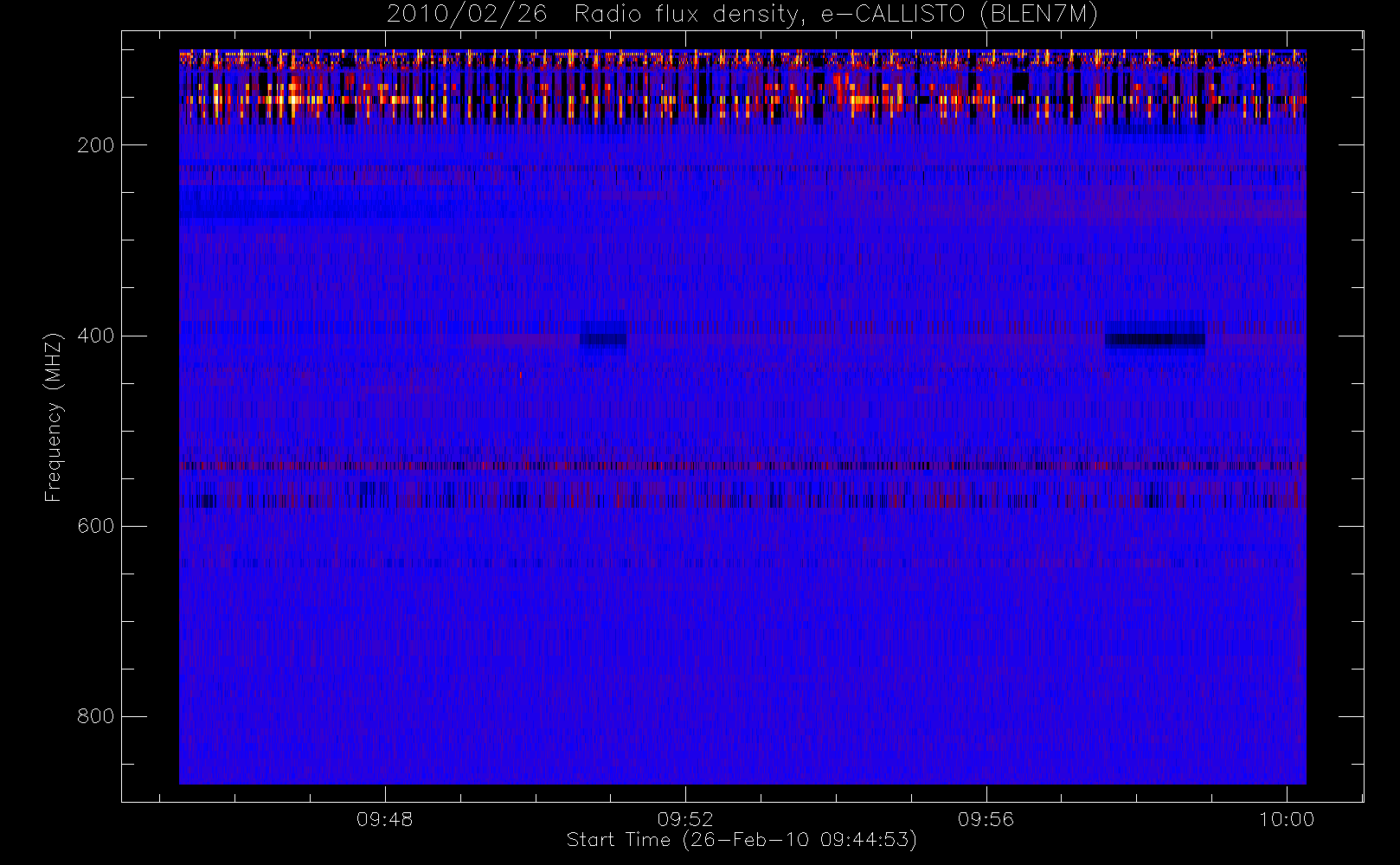Click the 600 frequency tick label
The image size is (1400, 865).
pos(95,526)
